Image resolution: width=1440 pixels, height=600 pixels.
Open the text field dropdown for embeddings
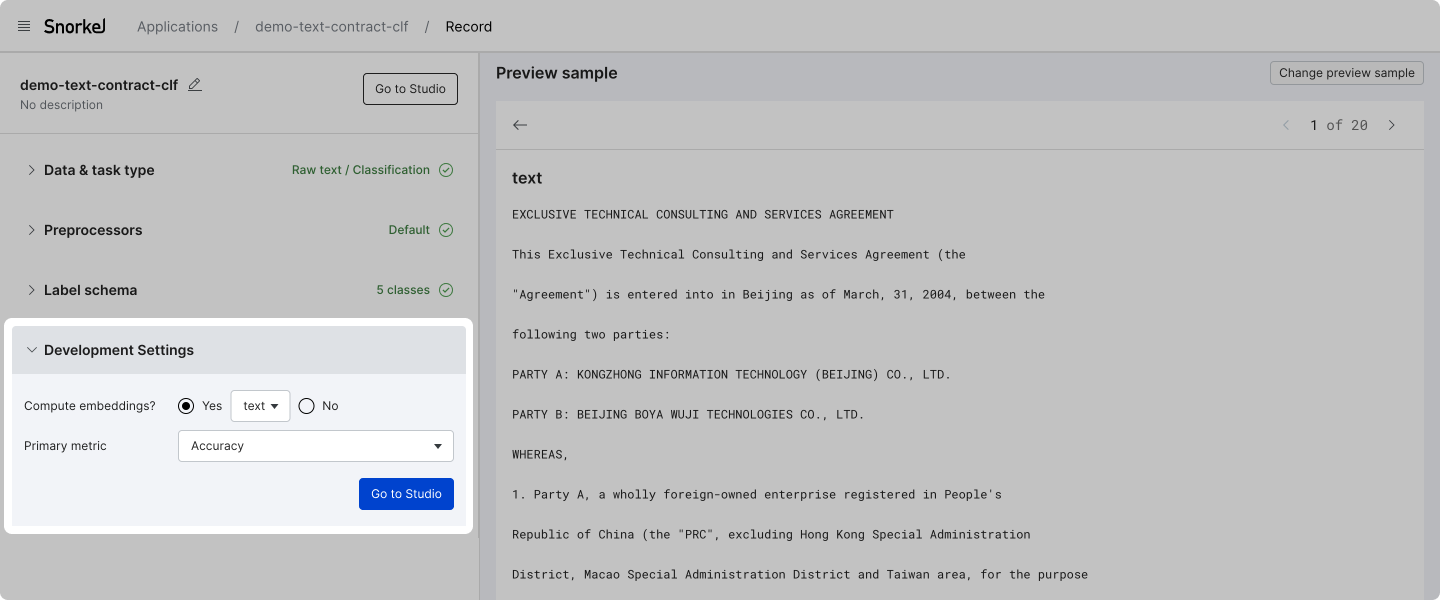260,406
